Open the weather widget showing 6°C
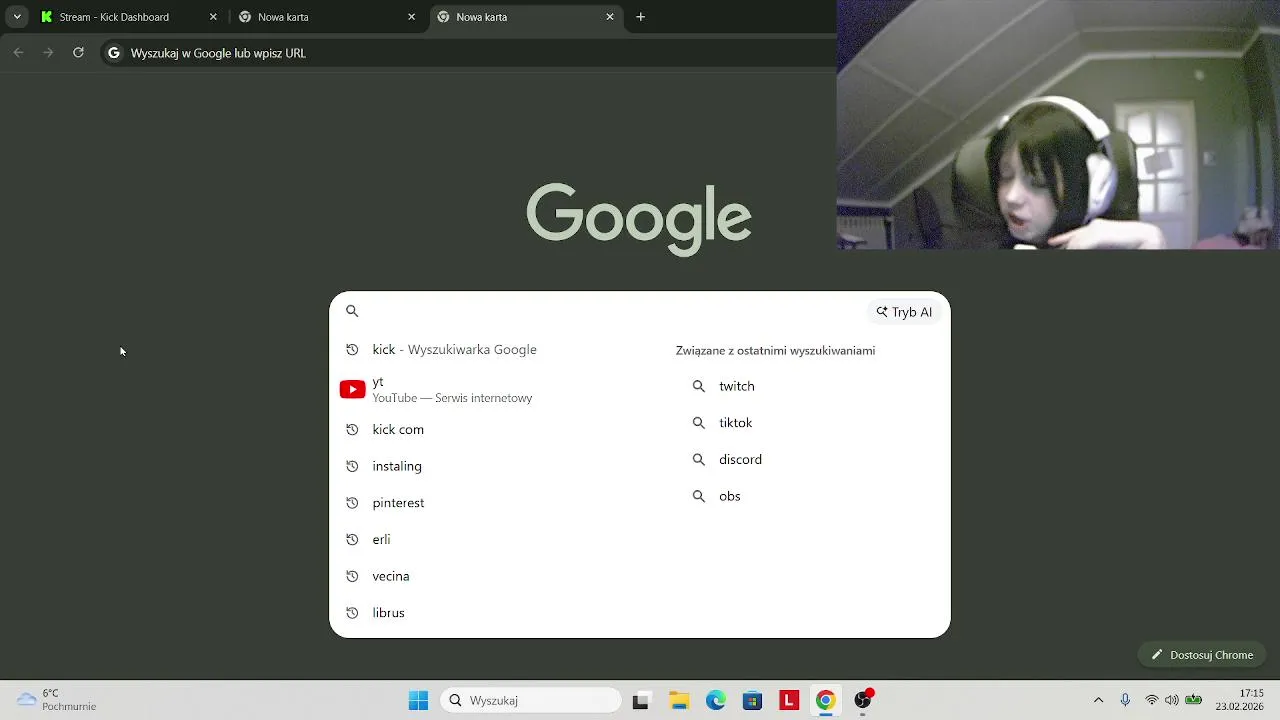The height and width of the screenshot is (720, 1280). (58, 700)
